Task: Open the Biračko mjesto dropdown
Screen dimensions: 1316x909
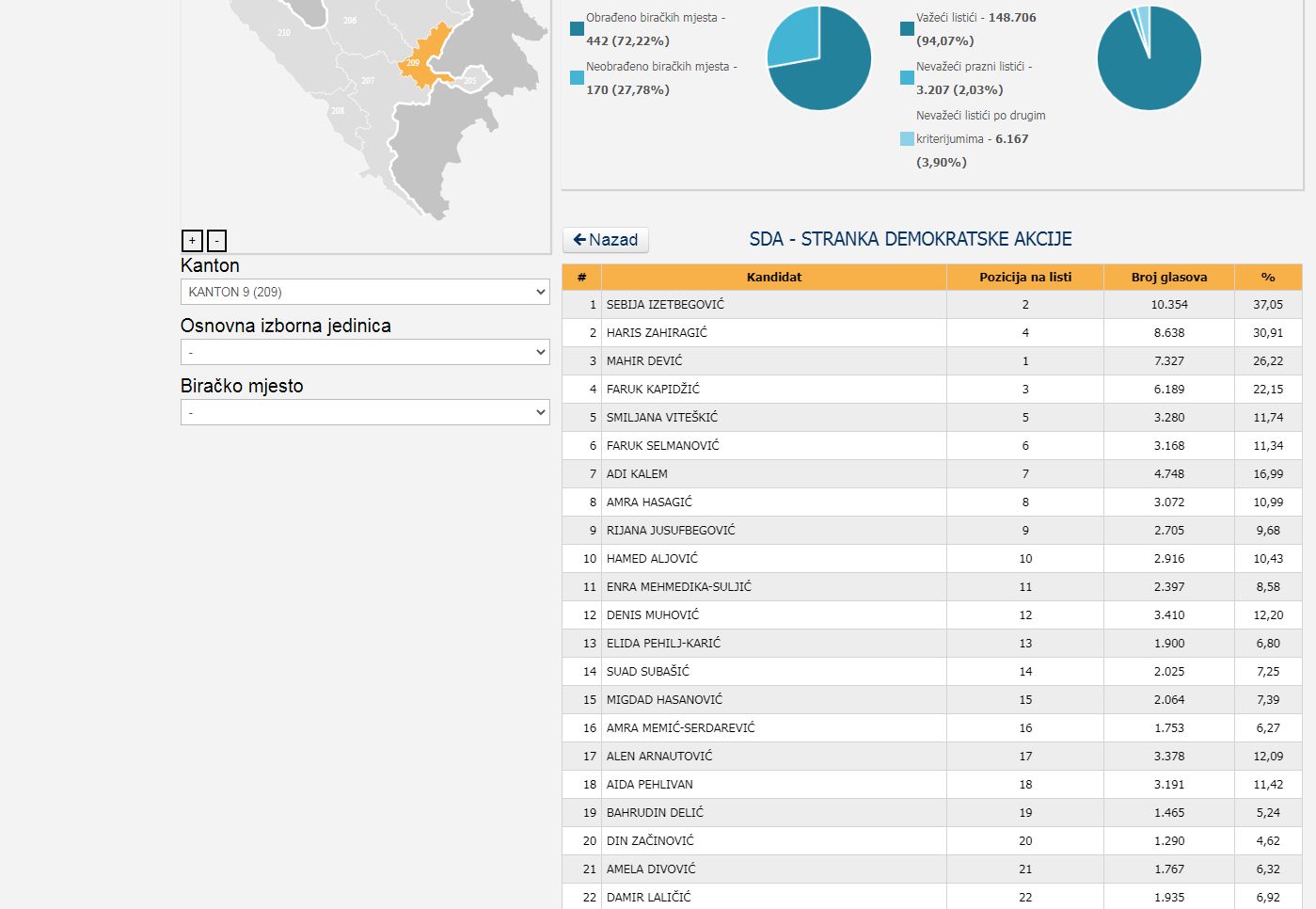Action: coord(365,412)
